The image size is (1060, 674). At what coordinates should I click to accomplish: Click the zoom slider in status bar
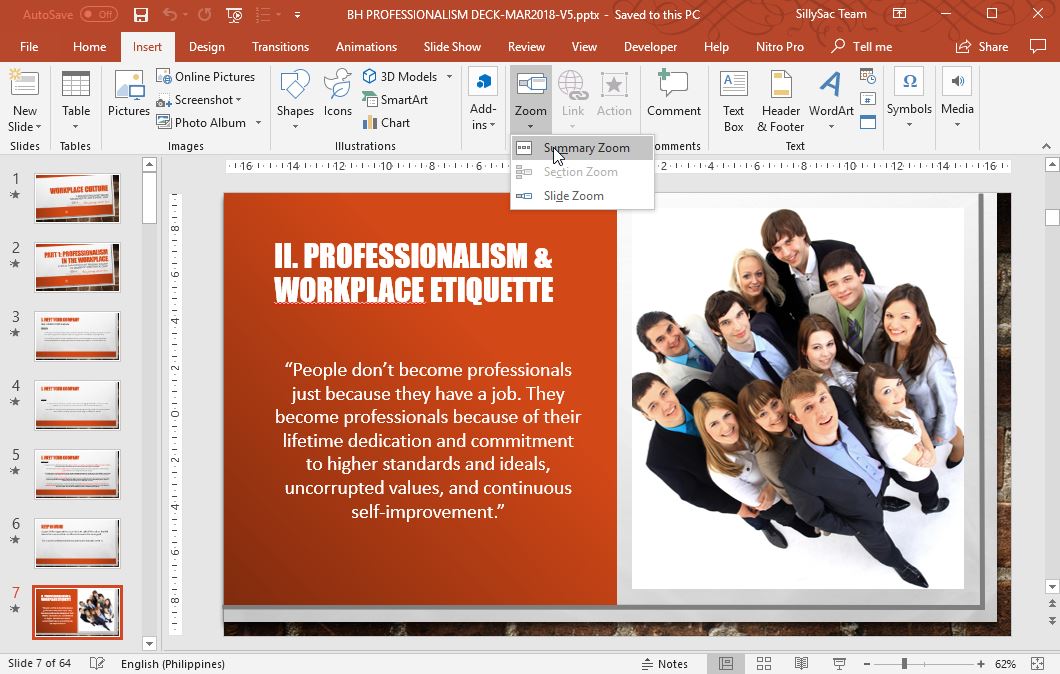click(904, 664)
